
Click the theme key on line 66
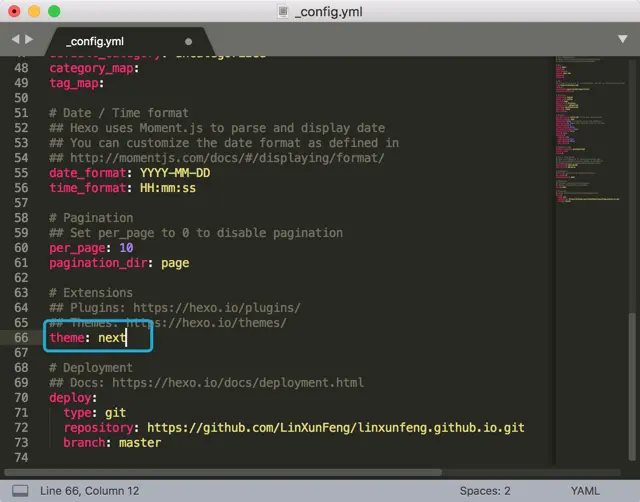point(67,338)
